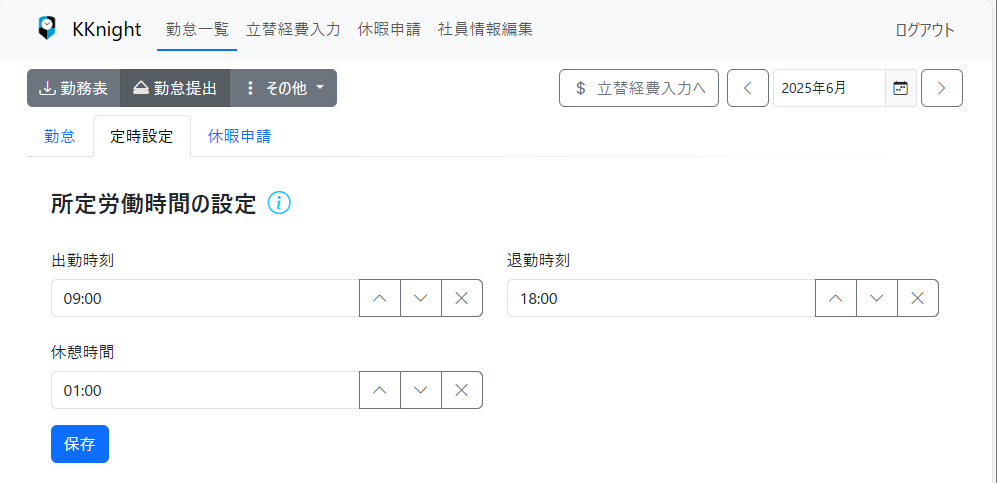This screenshot has width=997, height=483.
Task: Click the info icon beside 所定労働時間の設定
Action: point(279,203)
